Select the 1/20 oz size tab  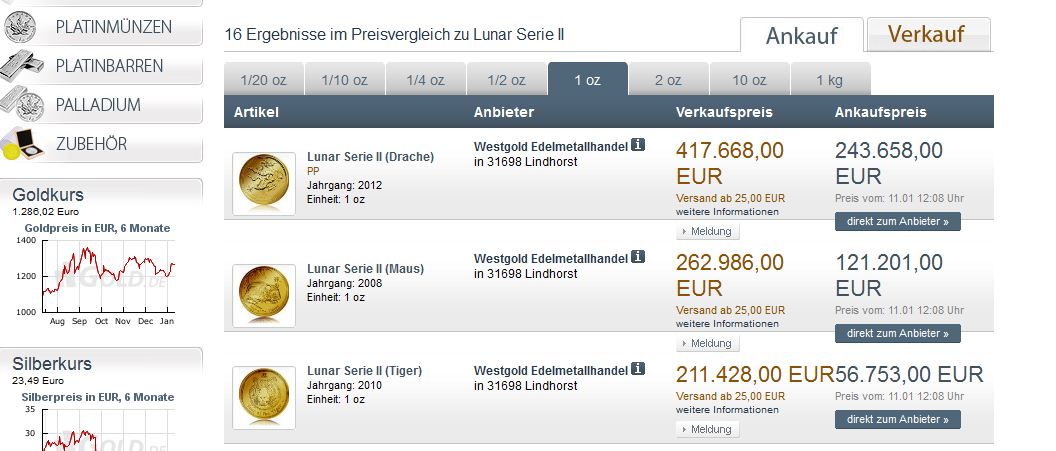pyautogui.click(x=263, y=80)
